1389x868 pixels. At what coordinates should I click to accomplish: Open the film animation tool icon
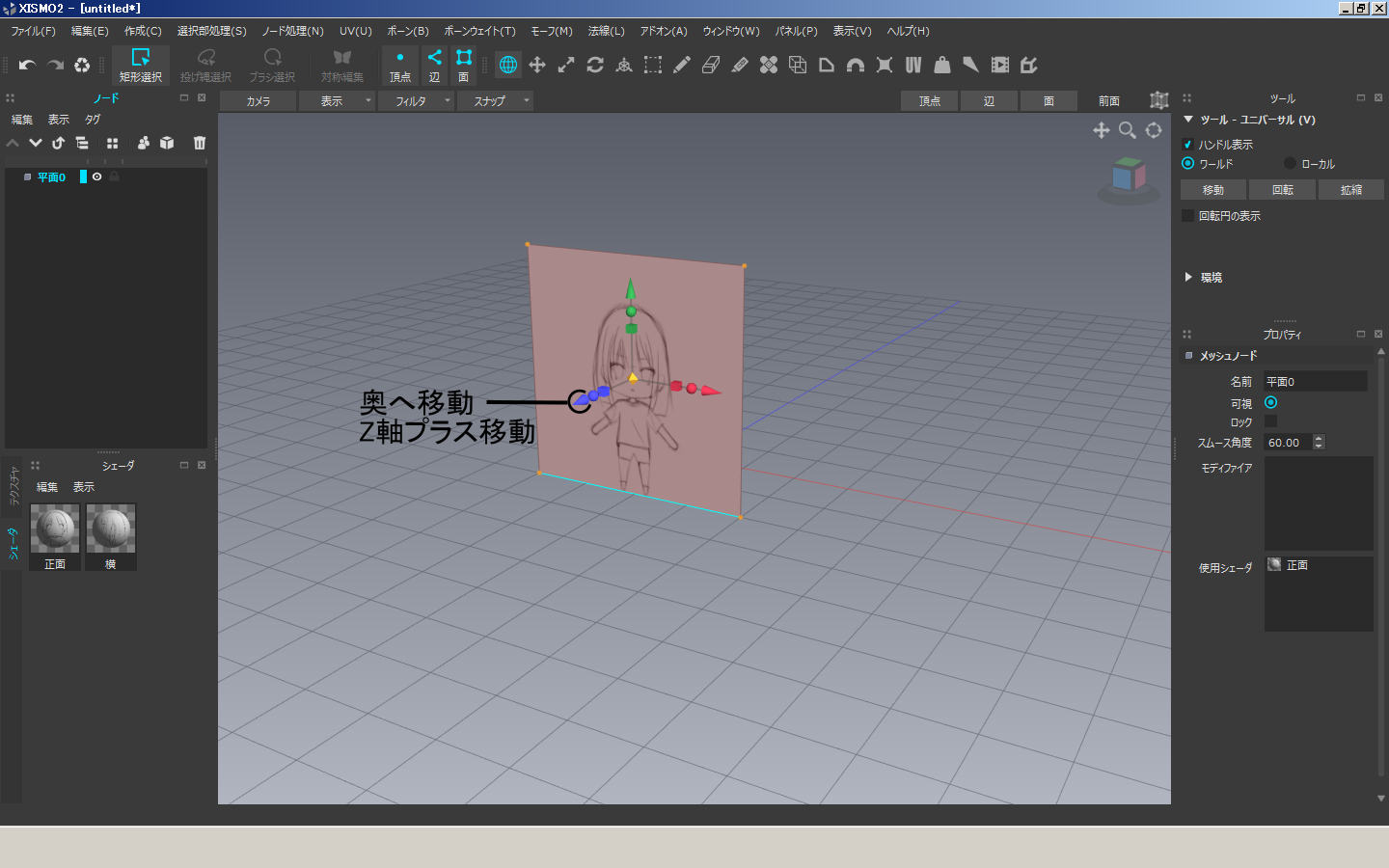(x=1000, y=65)
